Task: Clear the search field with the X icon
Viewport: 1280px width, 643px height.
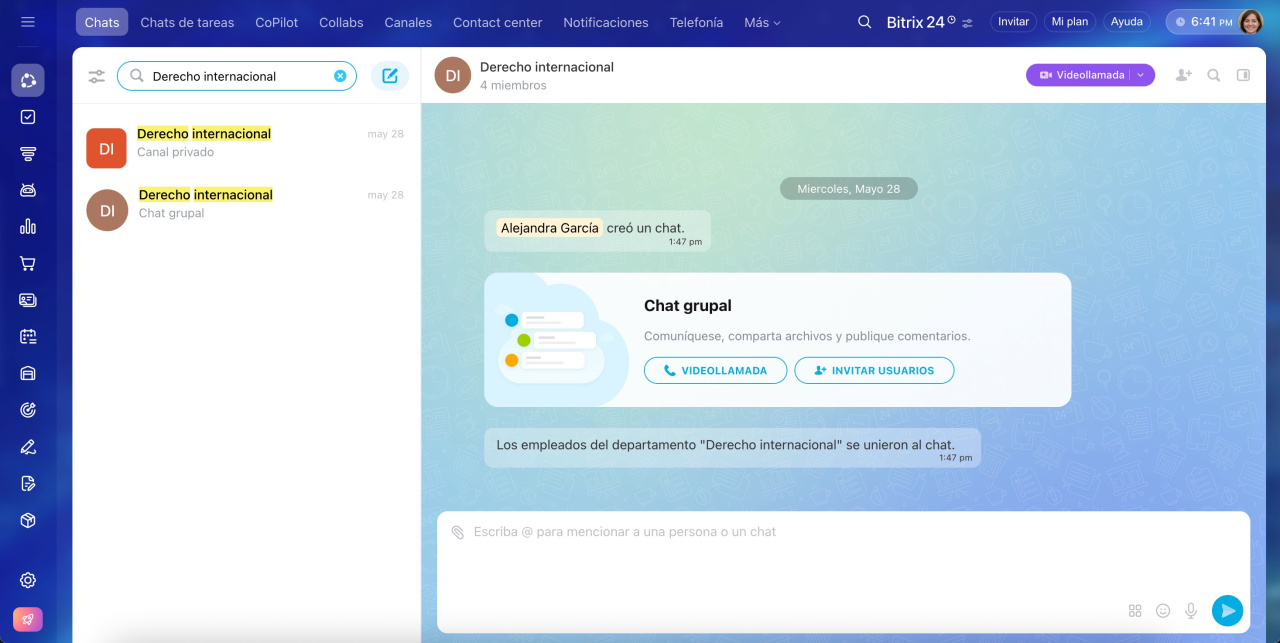Action: tap(340, 76)
